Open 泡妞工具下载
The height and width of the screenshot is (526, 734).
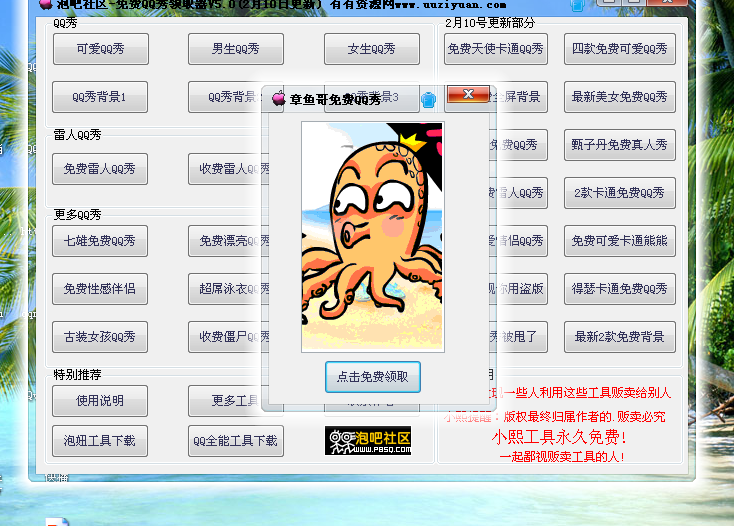click(100, 441)
